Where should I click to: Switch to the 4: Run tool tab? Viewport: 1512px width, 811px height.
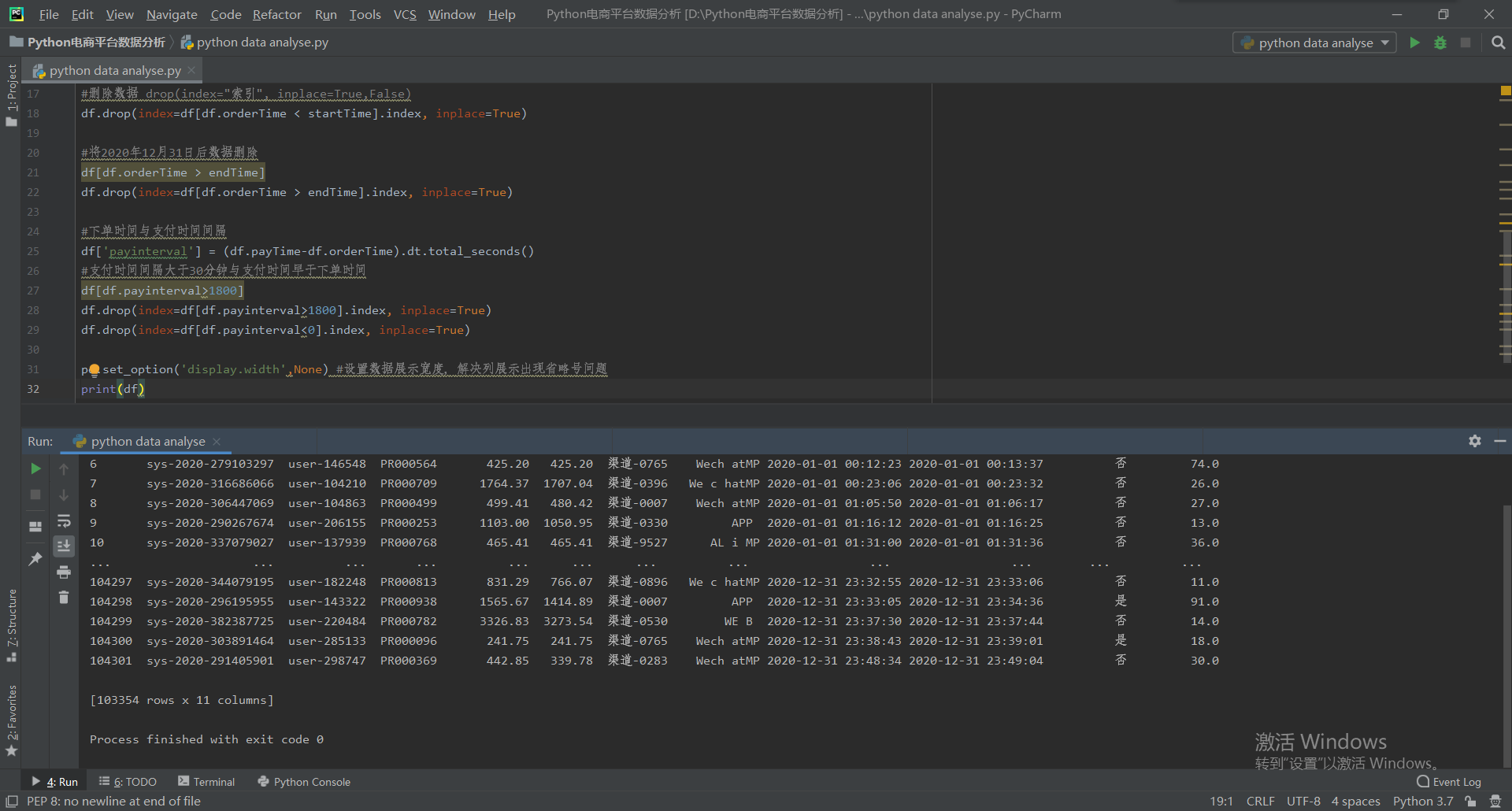[55, 781]
